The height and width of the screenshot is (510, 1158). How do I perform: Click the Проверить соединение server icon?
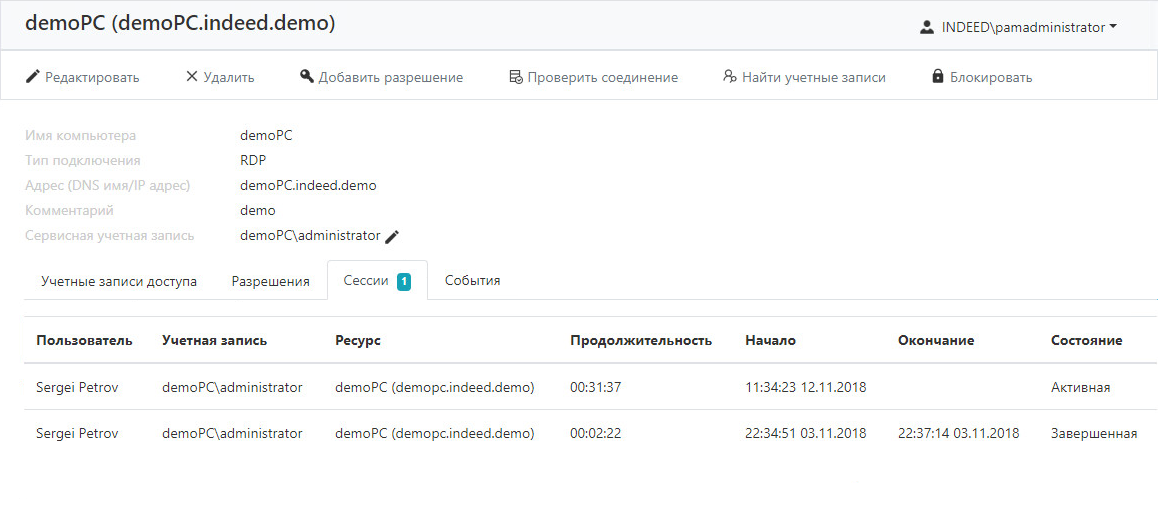tap(516, 77)
